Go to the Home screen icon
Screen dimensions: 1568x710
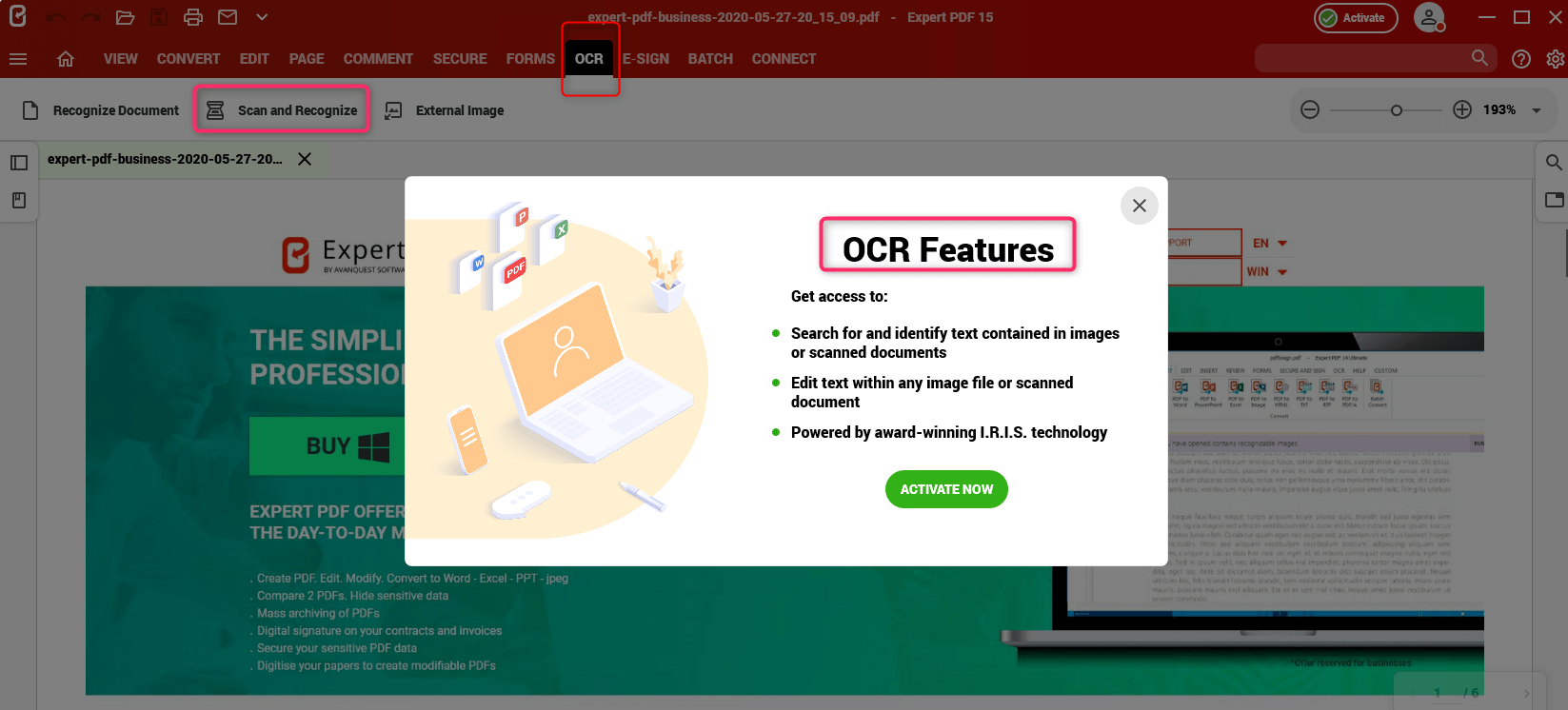pyautogui.click(x=66, y=59)
